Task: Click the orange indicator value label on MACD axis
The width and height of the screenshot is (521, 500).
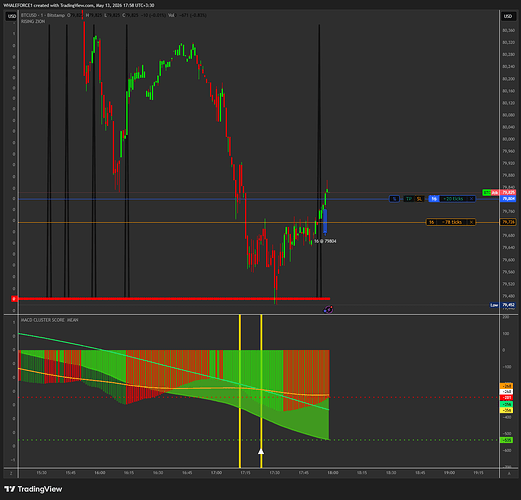Action: [507, 386]
